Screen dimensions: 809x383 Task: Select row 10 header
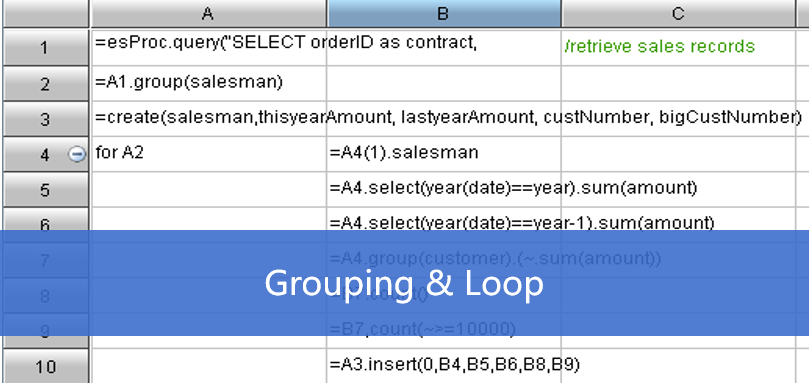tap(45, 366)
